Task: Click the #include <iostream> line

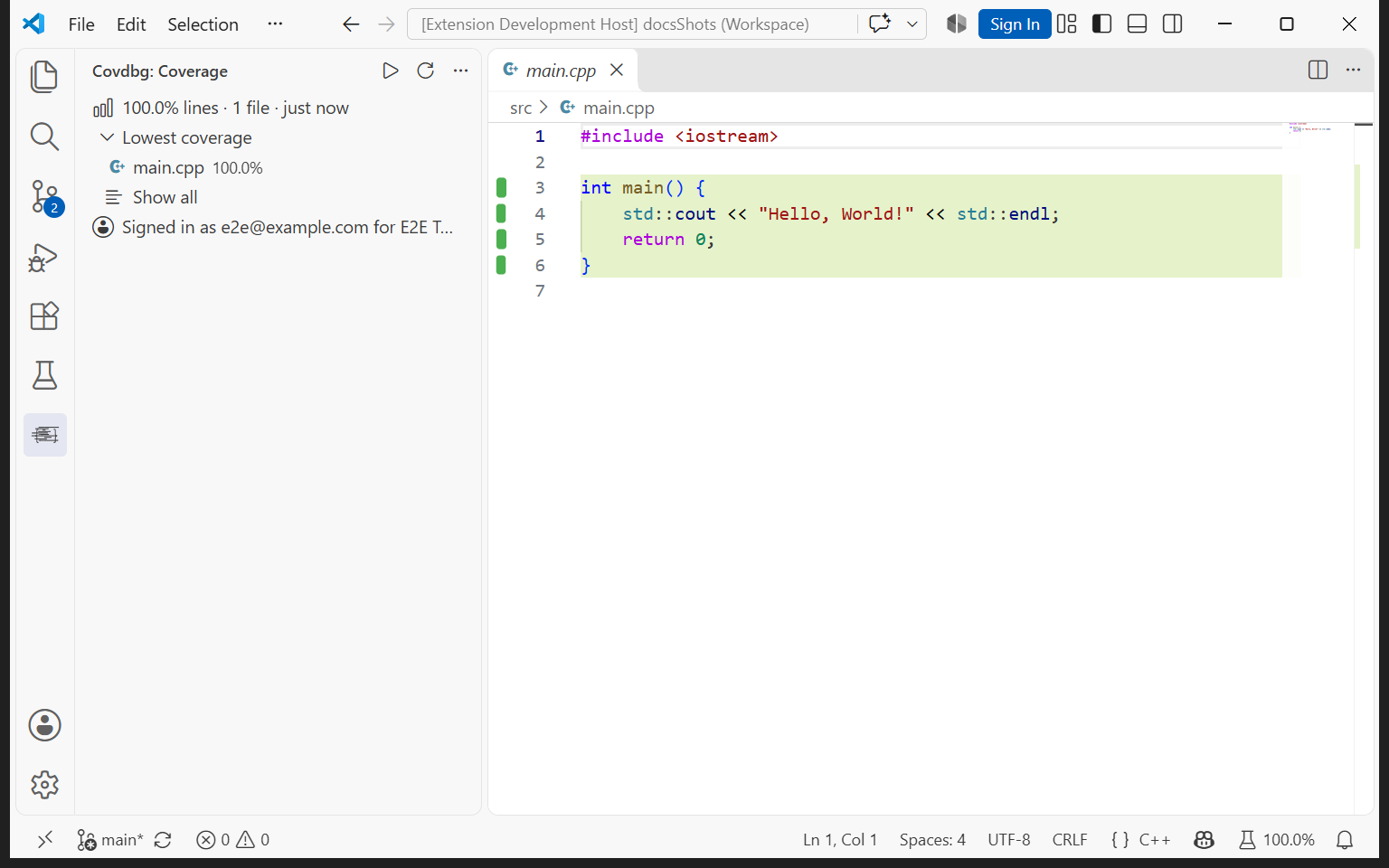Action: pos(679,136)
